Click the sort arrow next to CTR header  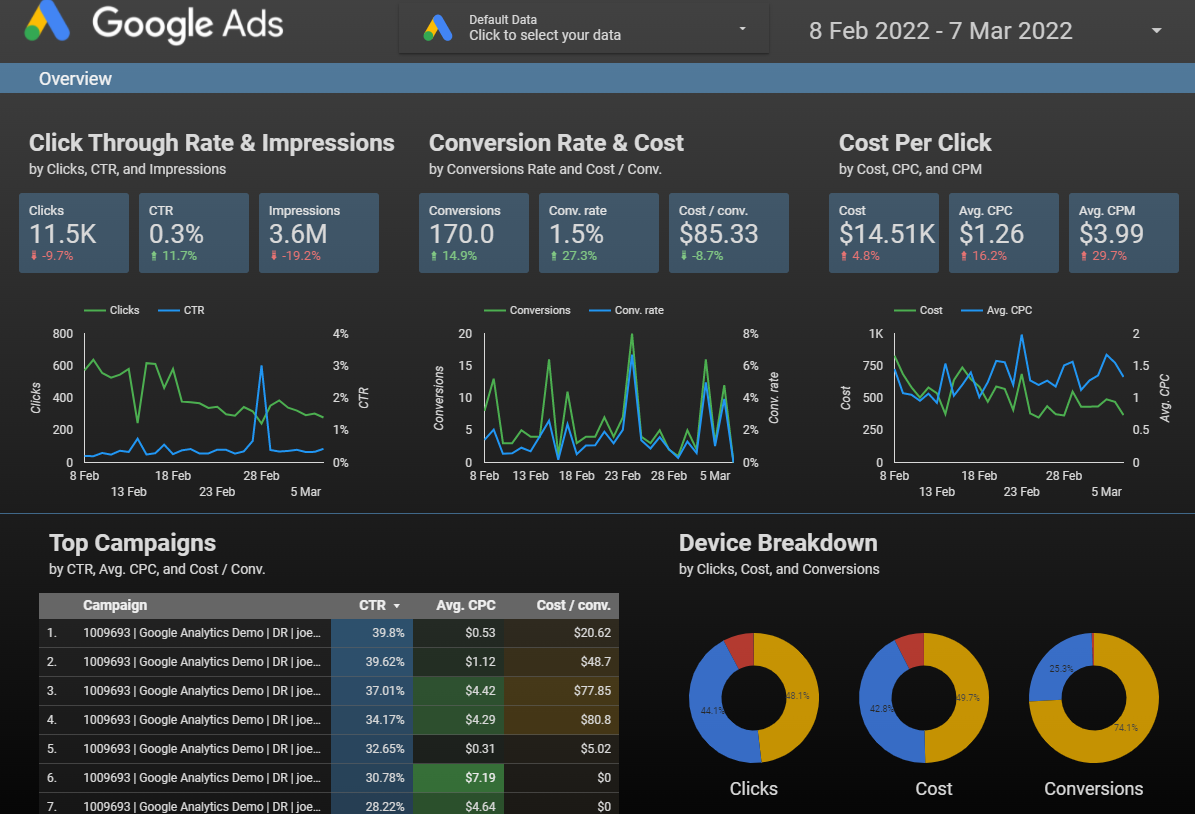click(x=396, y=606)
